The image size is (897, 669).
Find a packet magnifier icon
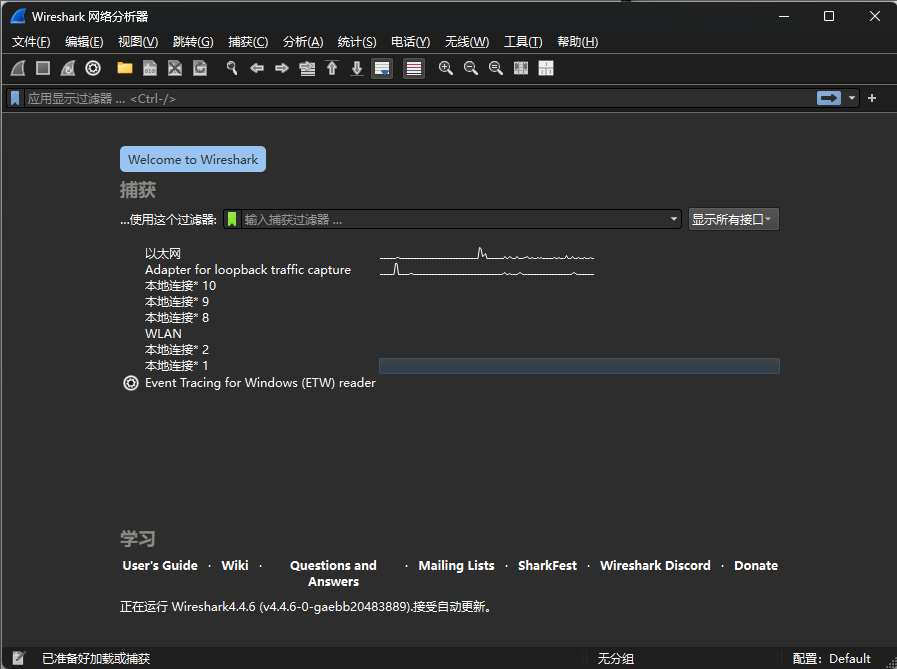[232, 69]
